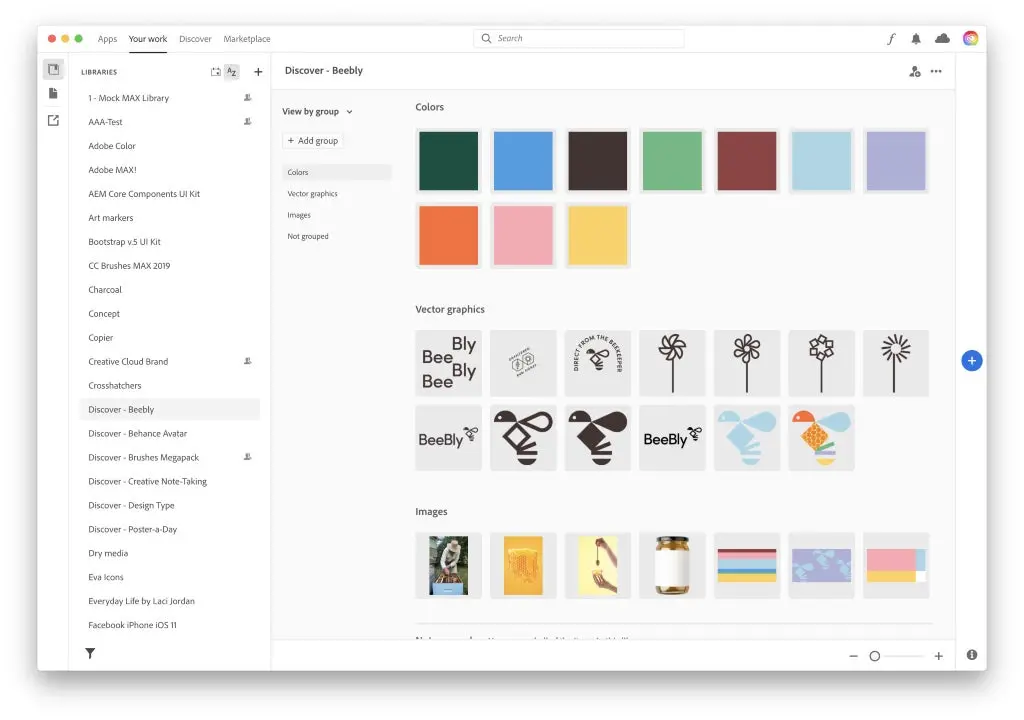Click the Add group button

click(312, 140)
